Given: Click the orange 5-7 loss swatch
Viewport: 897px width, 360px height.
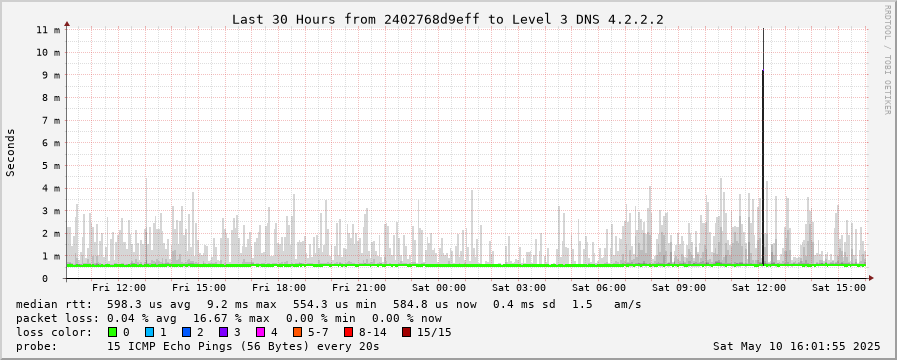Looking at the screenshot, I should click(297, 332).
